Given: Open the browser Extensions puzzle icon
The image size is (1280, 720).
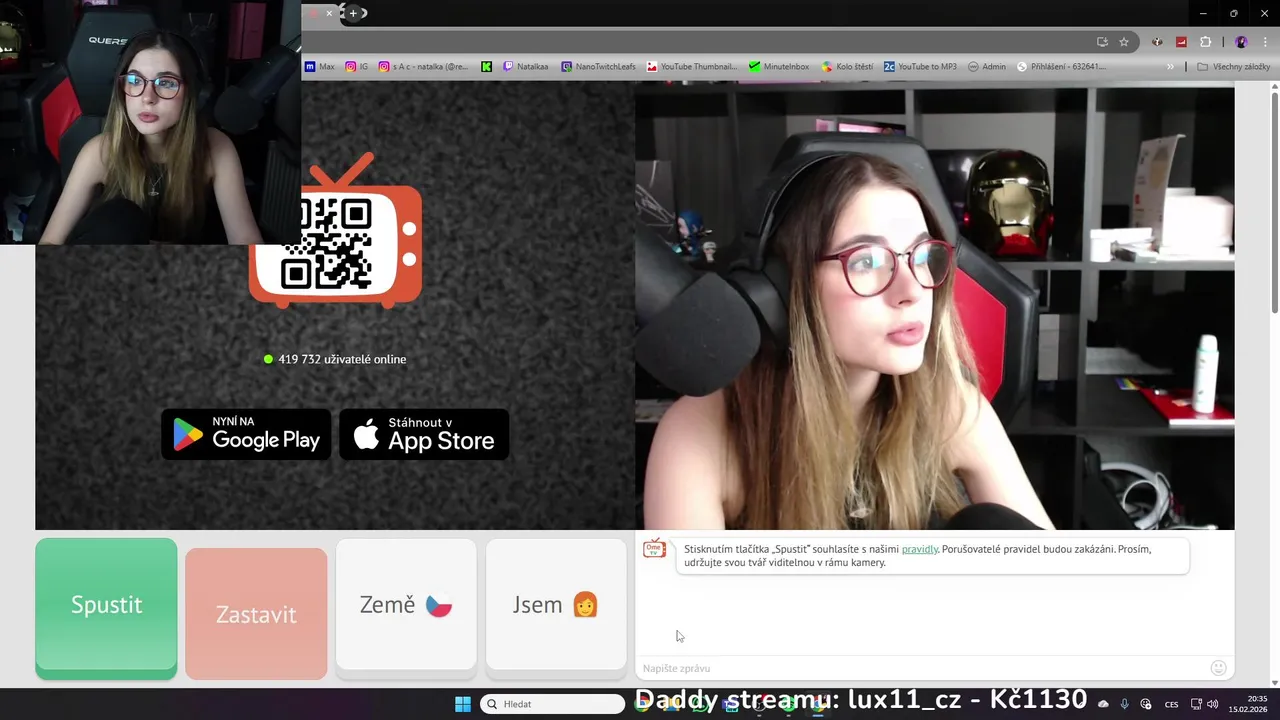Looking at the screenshot, I should click(1205, 42).
